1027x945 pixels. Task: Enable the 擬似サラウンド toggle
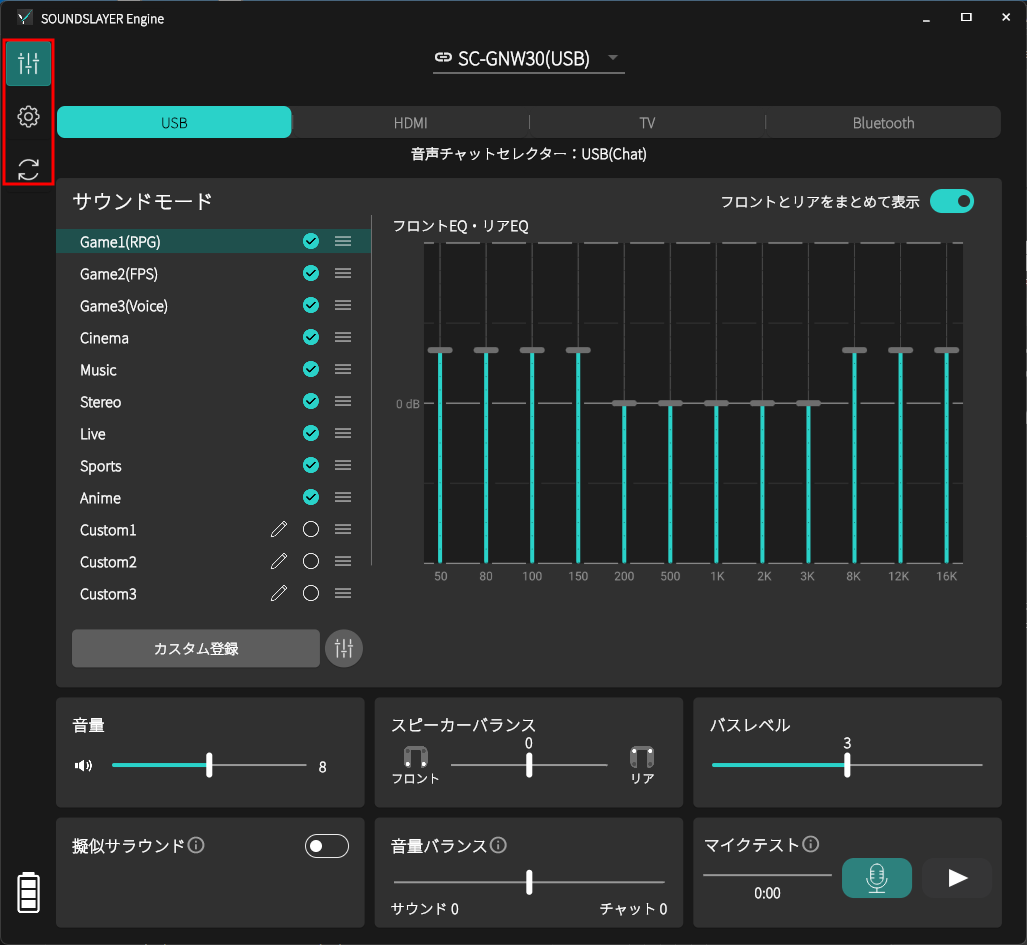pos(326,846)
